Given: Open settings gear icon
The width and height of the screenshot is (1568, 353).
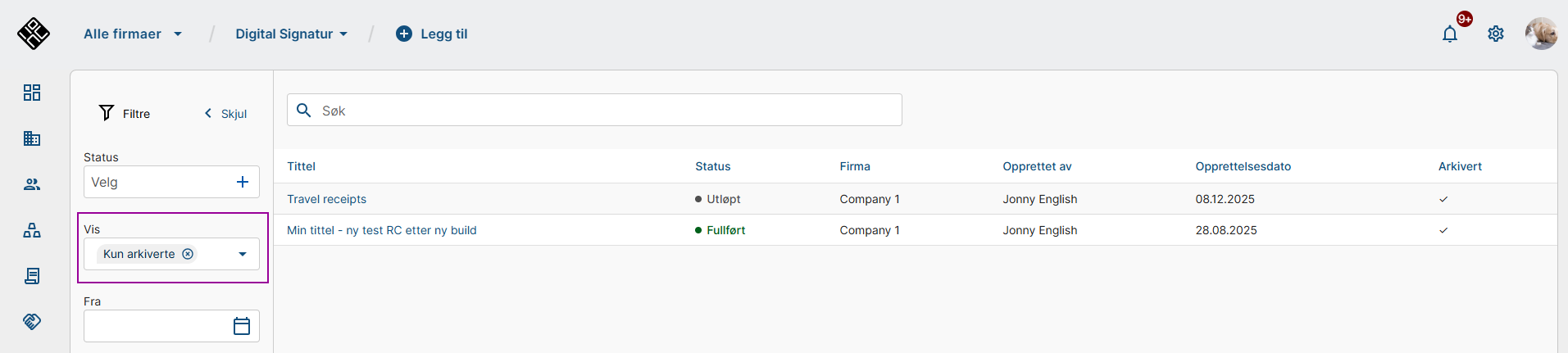Looking at the screenshot, I should pyautogui.click(x=1496, y=34).
